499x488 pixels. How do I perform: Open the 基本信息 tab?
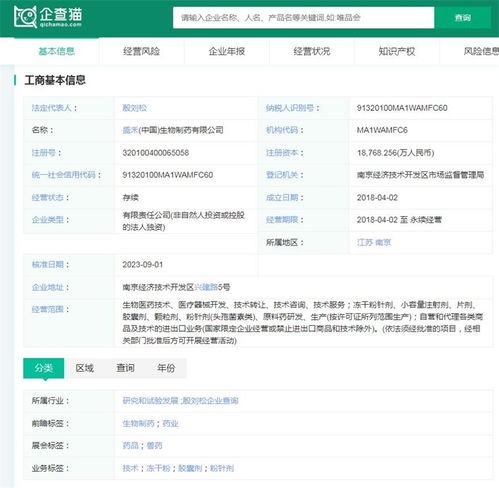[56, 51]
